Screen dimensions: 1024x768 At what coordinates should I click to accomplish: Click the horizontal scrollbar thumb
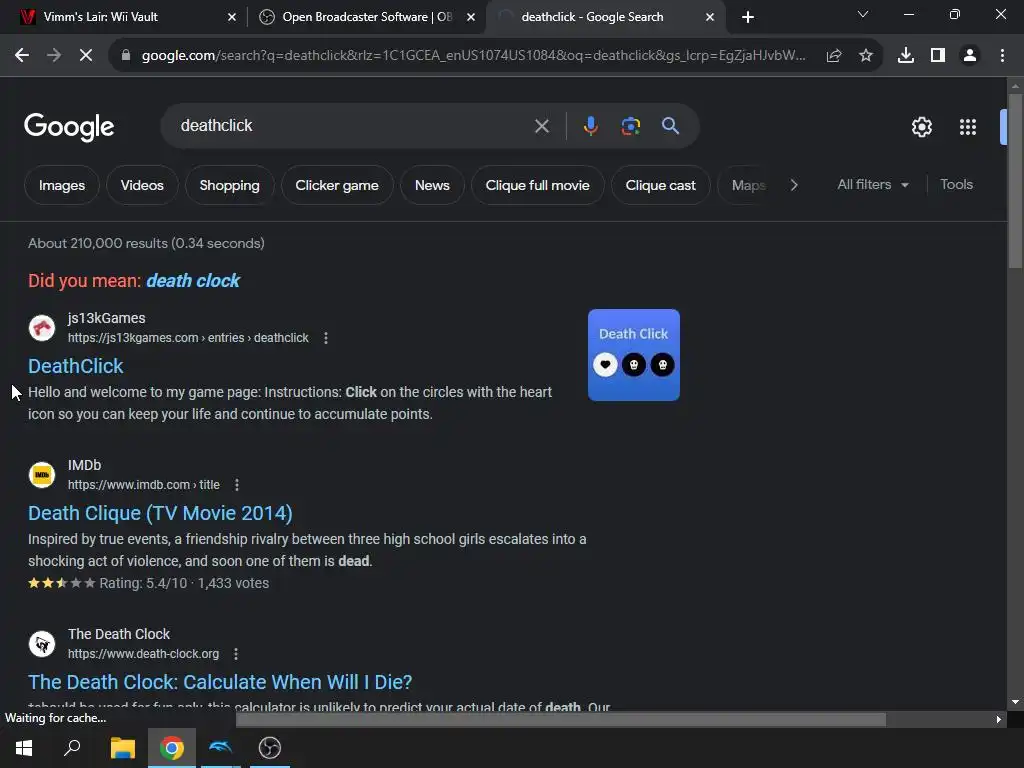coord(560,720)
